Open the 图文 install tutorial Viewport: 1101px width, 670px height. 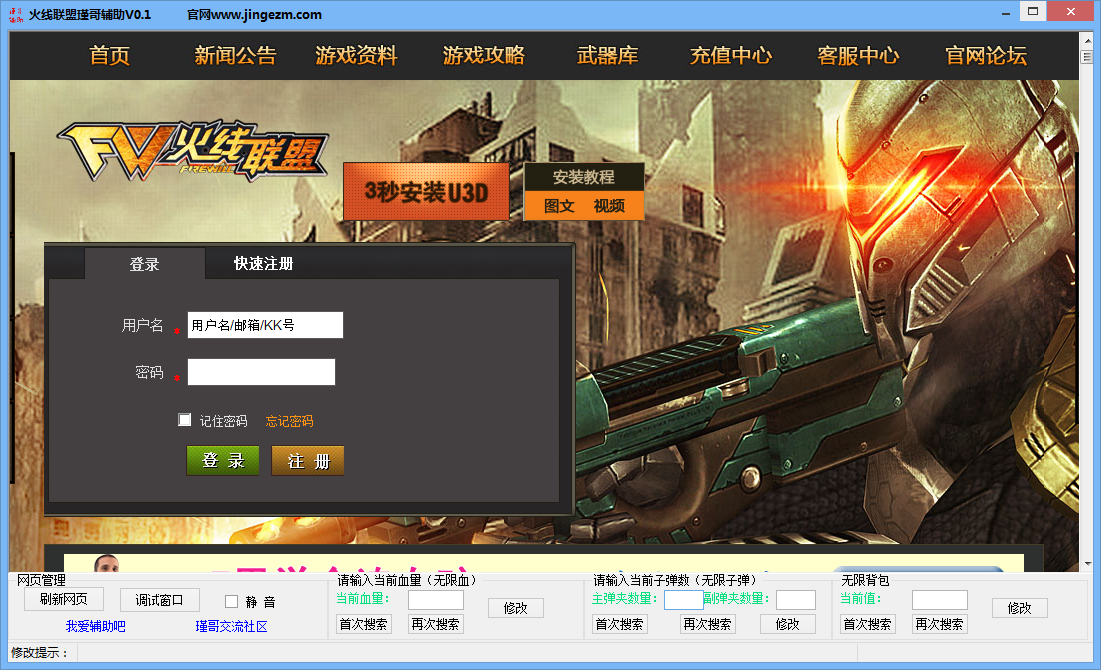[x=559, y=206]
